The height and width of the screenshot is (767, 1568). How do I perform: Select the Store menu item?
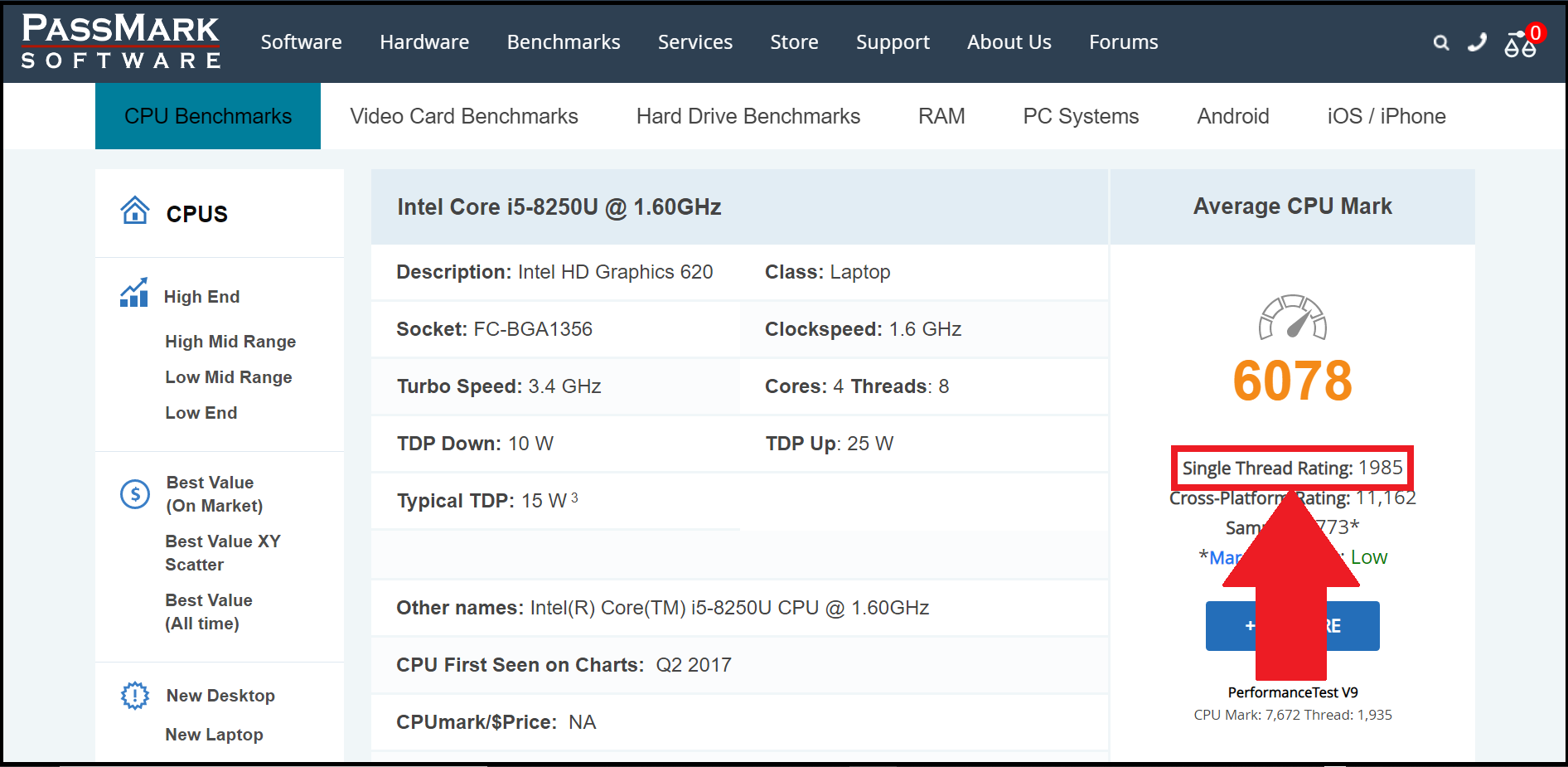point(794,42)
